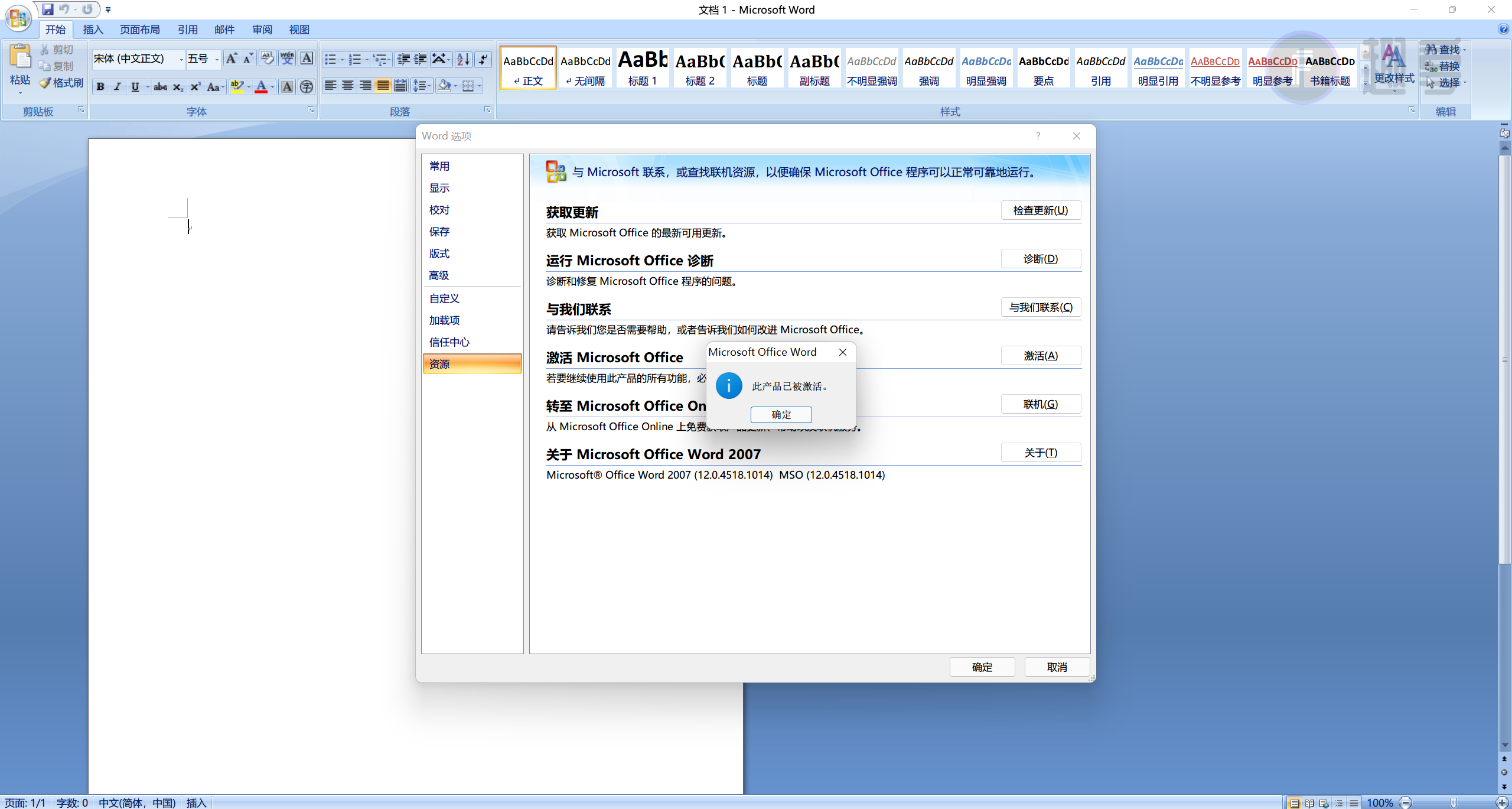1512x809 pixels.
Task: Click the zoom slider handle
Action: (1454, 802)
